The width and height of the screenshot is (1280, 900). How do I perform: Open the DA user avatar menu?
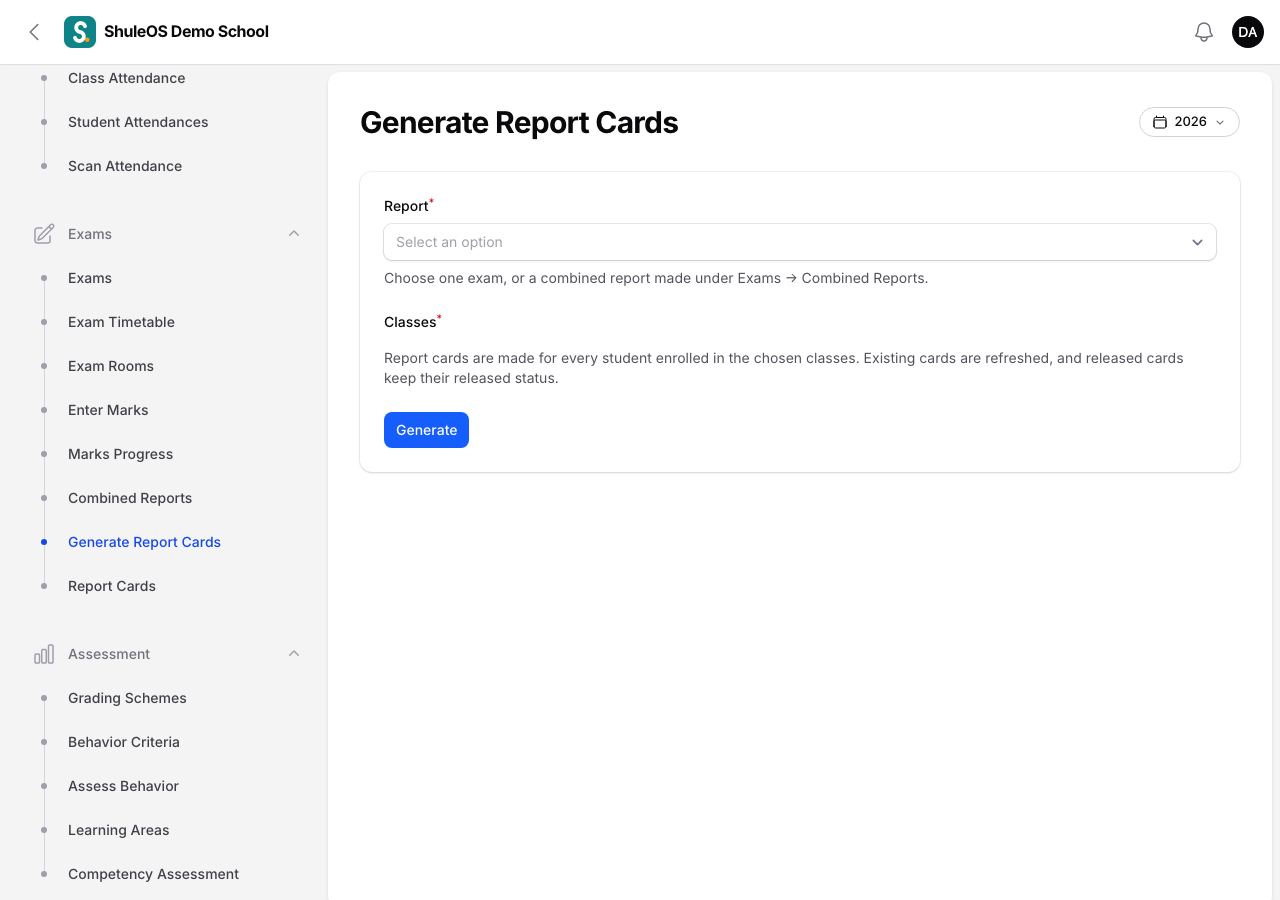pos(1248,32)
